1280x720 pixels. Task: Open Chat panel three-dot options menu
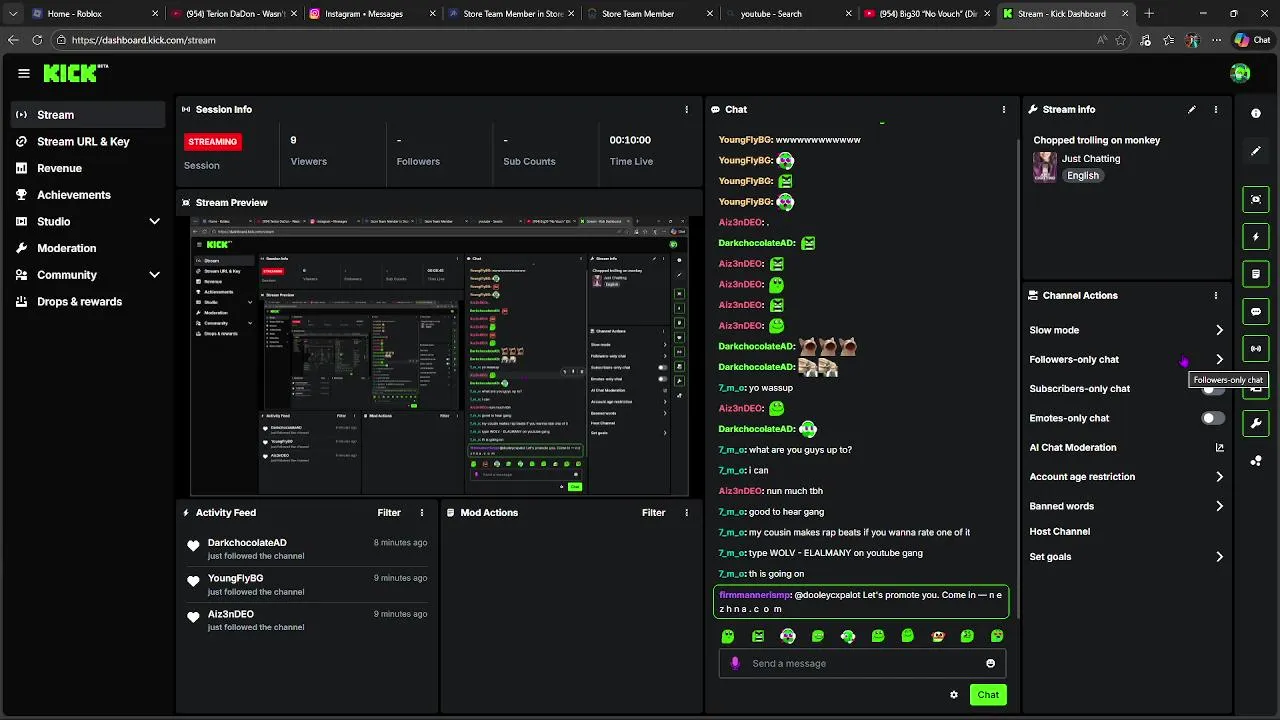point(1004,109)
